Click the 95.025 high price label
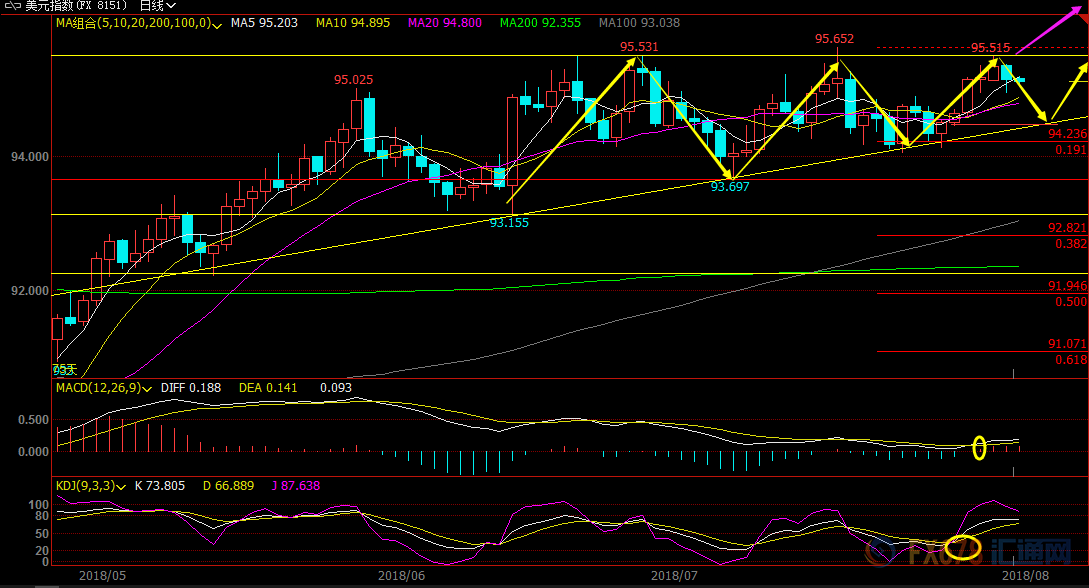 point(353,80)
